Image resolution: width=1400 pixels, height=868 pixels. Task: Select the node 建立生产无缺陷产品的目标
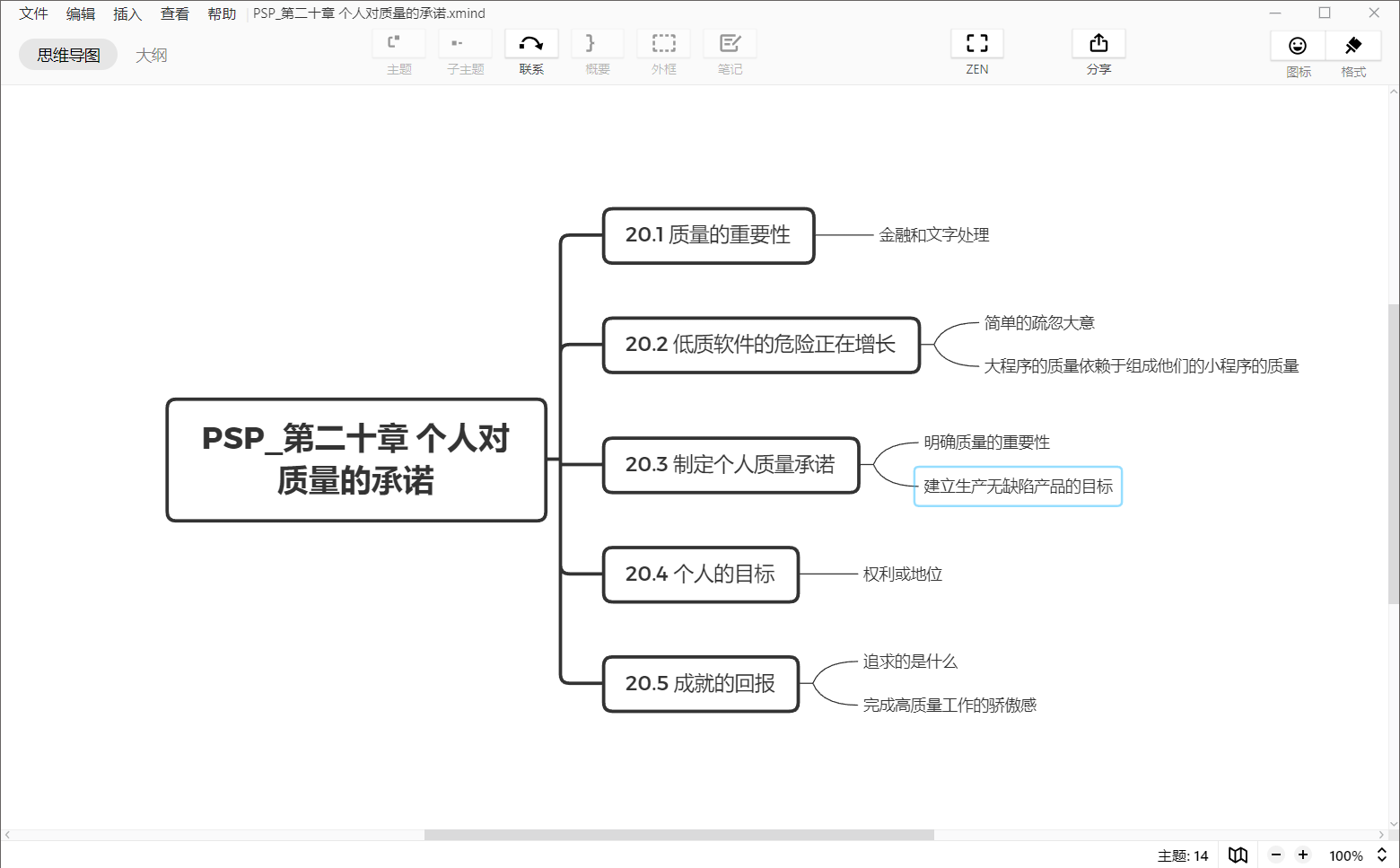1018,486
